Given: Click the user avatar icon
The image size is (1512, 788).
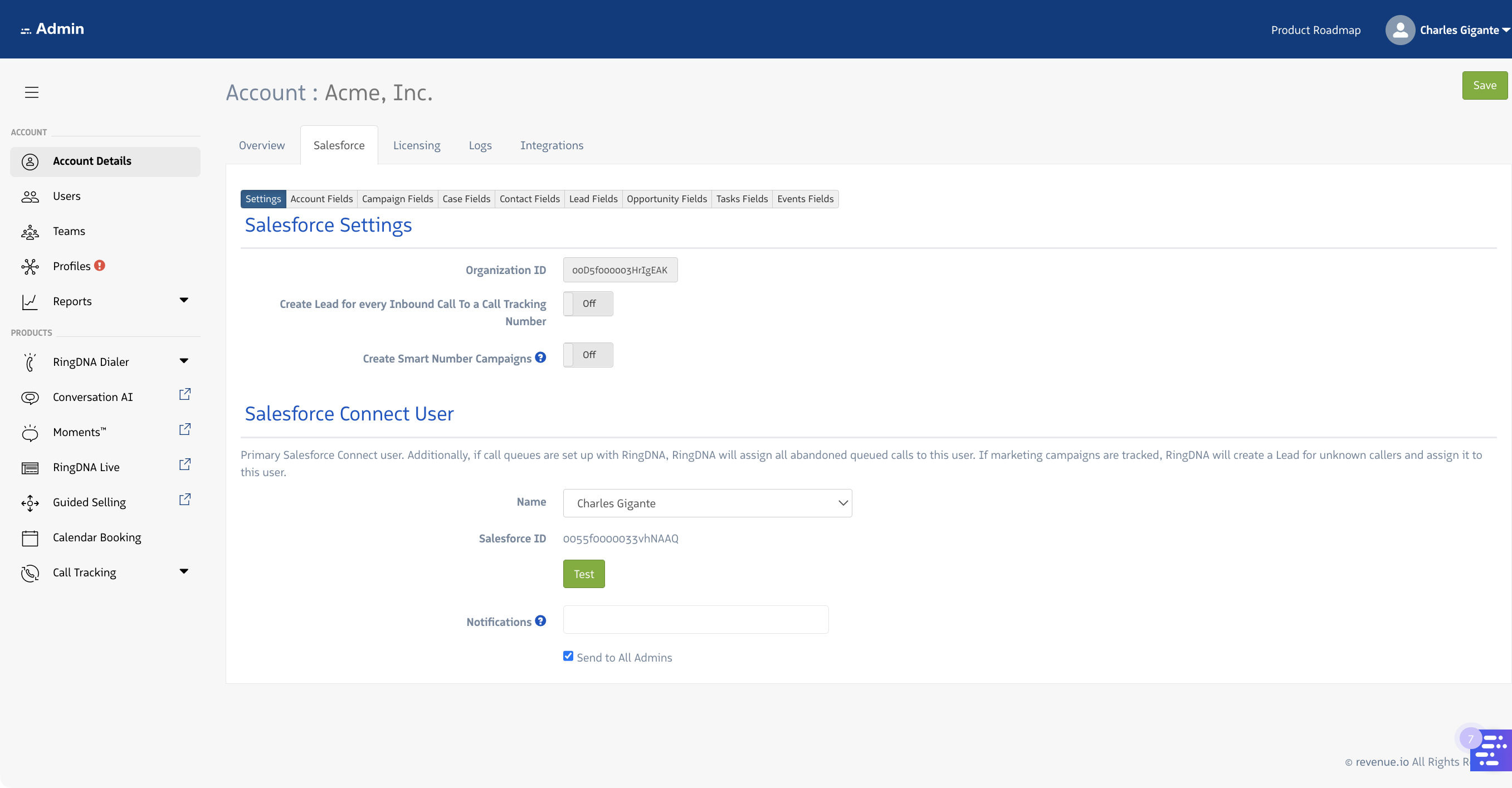Looking at the screenshot, I should point(1400,30).
